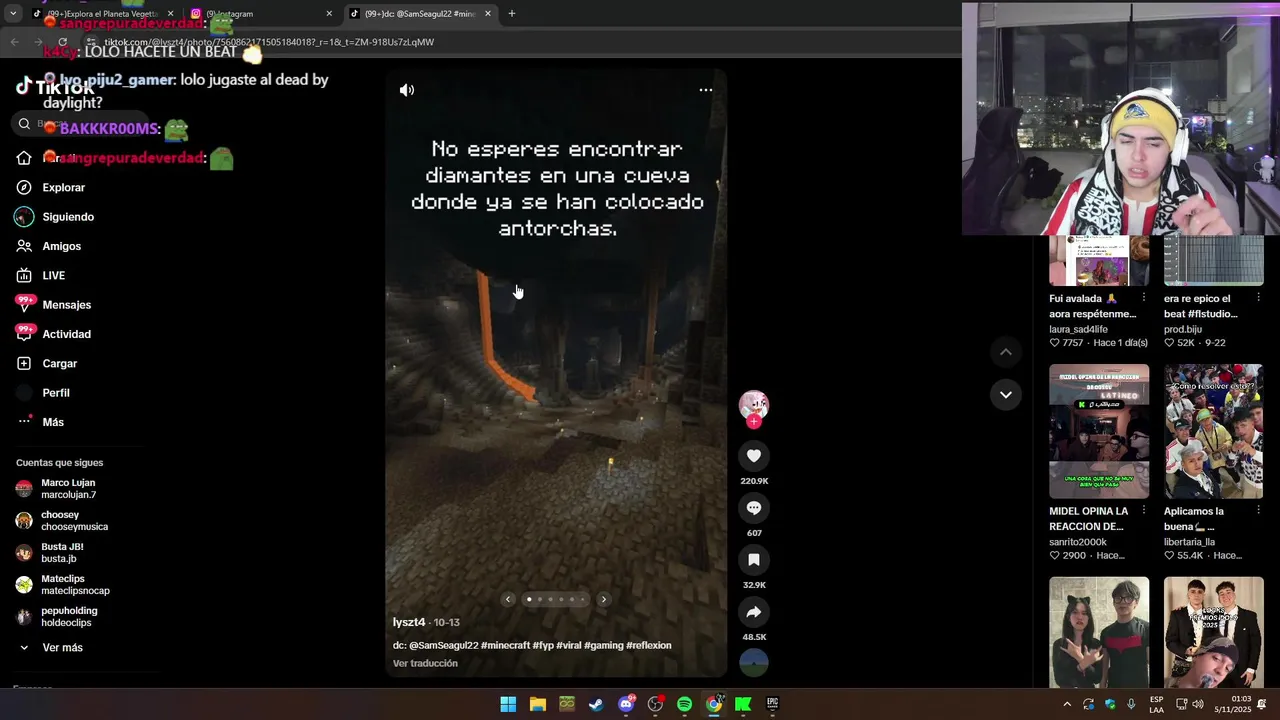Open the sound disc icon below share
Screen dimensions: 1280x720
point(754,663)
